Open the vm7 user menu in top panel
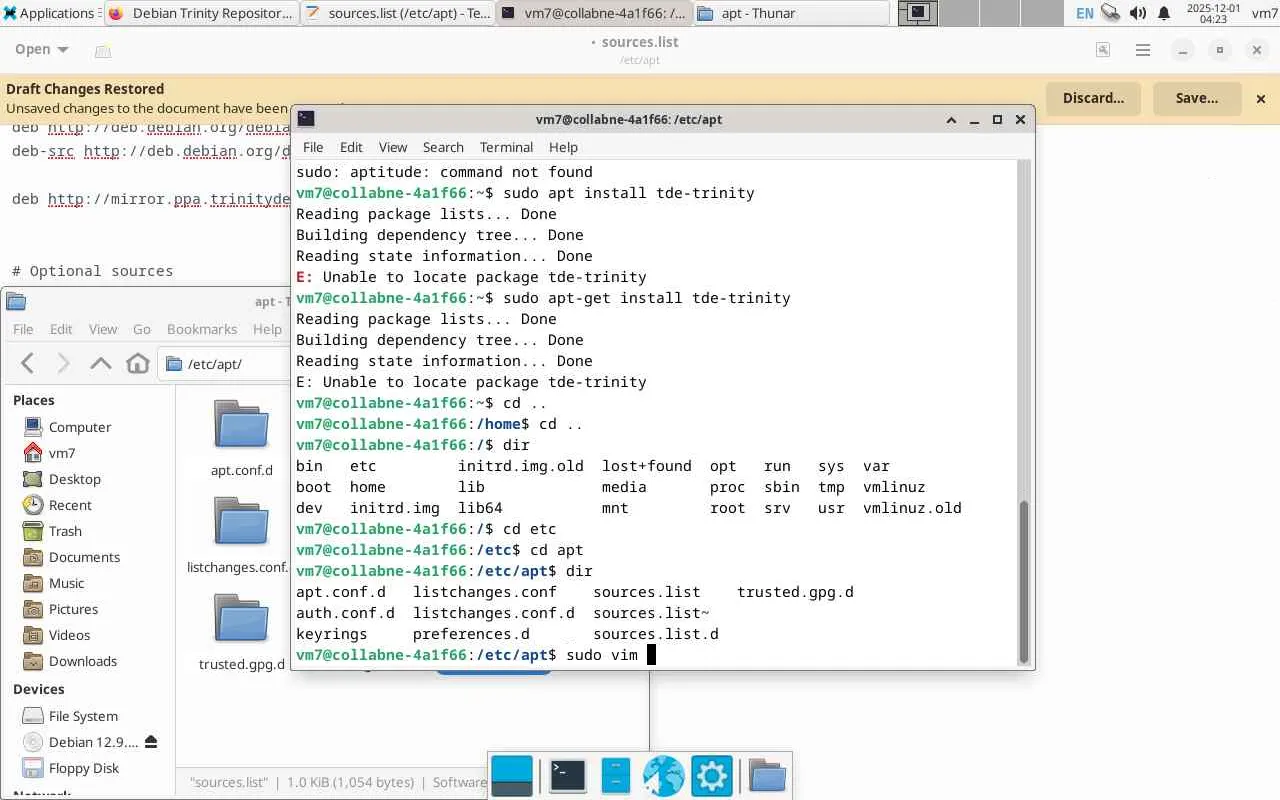Image resolution: width=1280 pixels, height=800 pixels. tap(1264, 13)
